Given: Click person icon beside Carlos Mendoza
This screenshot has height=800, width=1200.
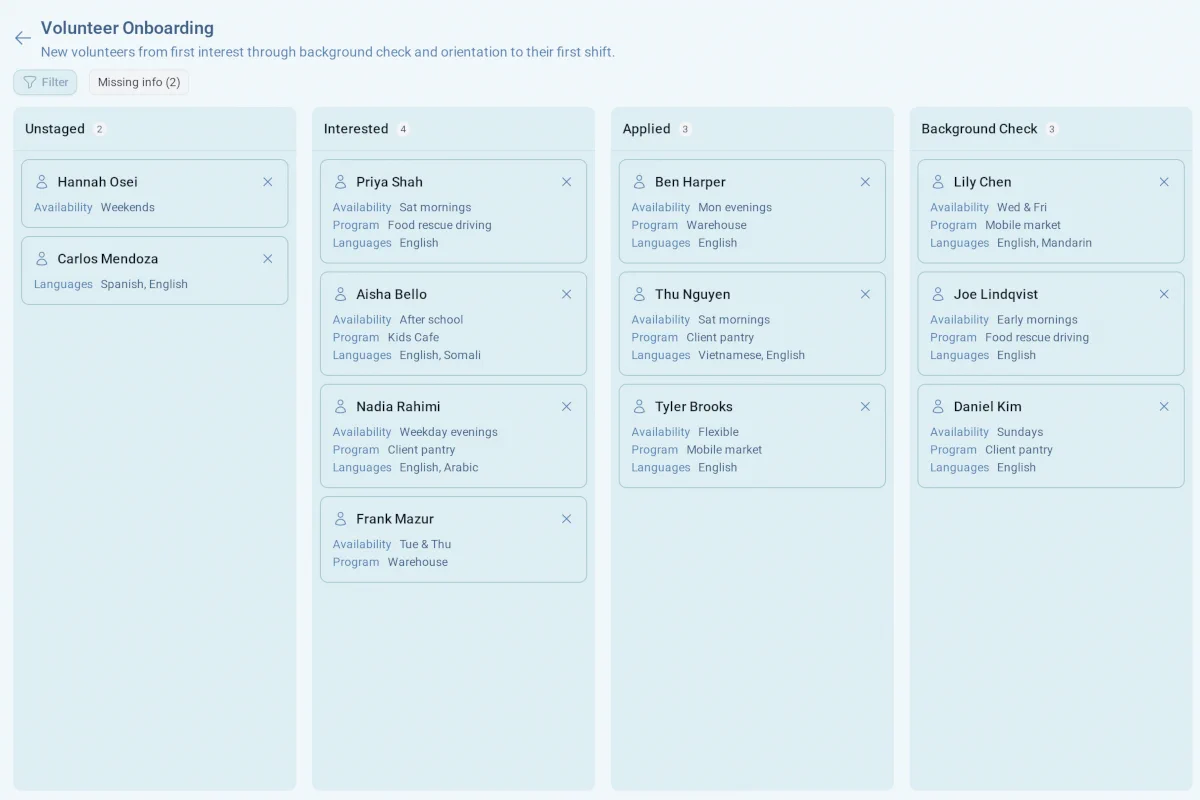Looking at the screenshot, I should pos(42,259).
